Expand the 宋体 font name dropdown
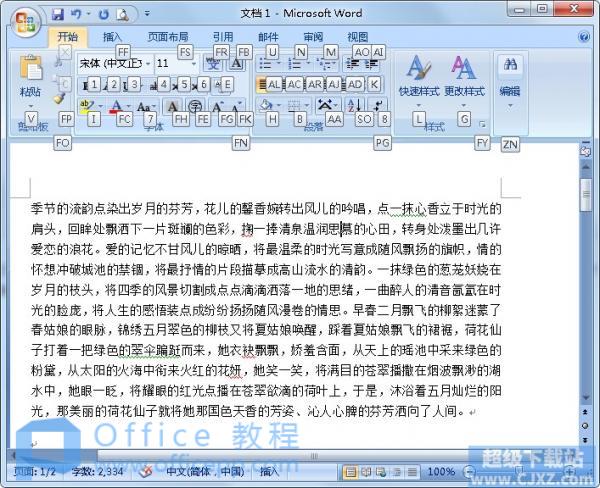 click(x=147, y=63)
